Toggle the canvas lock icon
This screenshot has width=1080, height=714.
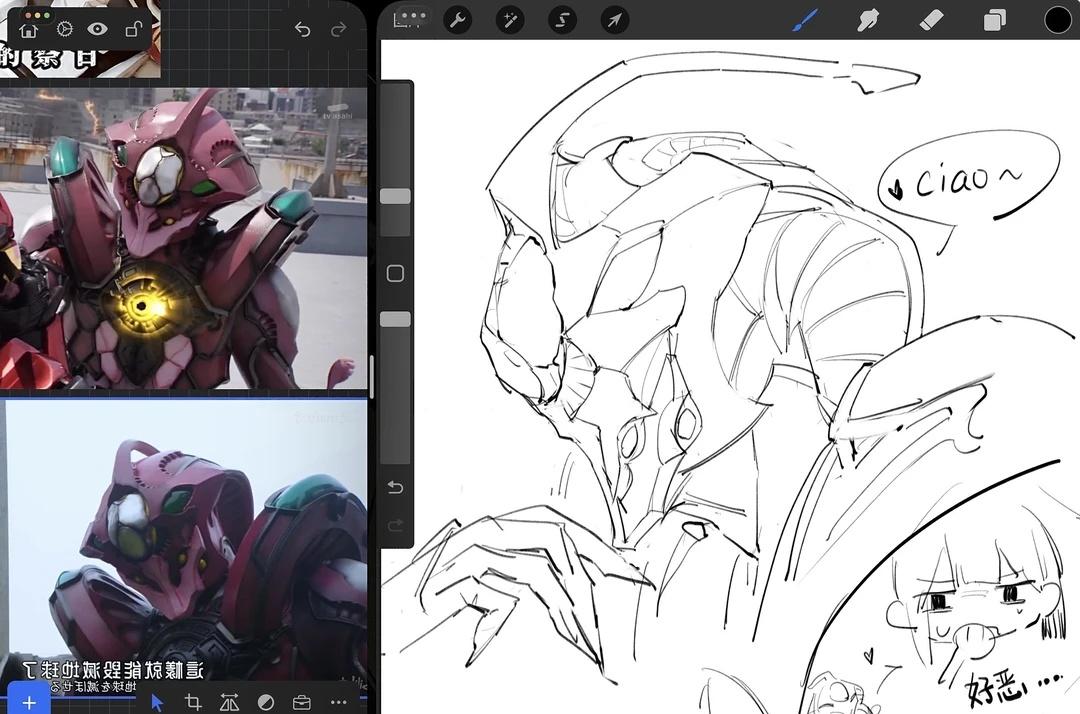tap(132, 31)
